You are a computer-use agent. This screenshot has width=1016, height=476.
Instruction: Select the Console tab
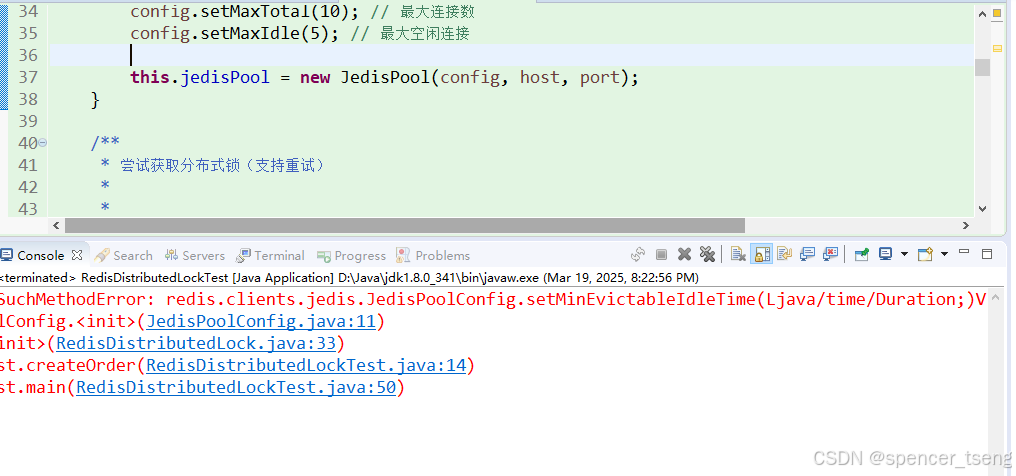tap(40, 255)
